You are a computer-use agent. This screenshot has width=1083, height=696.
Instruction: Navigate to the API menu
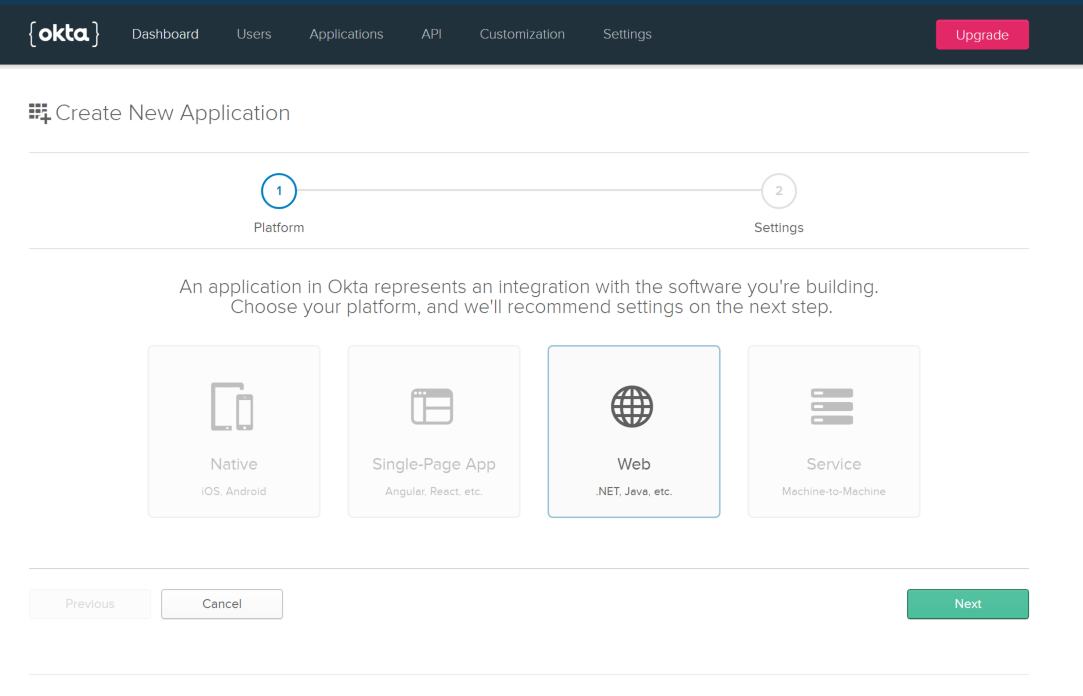coord(431,34)
